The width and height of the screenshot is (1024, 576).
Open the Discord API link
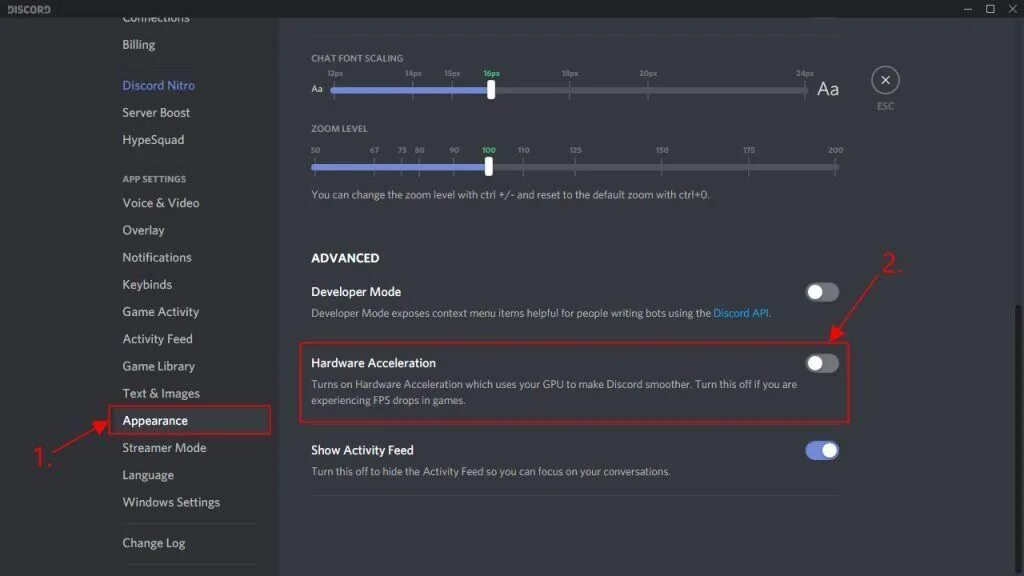(740, 313)
